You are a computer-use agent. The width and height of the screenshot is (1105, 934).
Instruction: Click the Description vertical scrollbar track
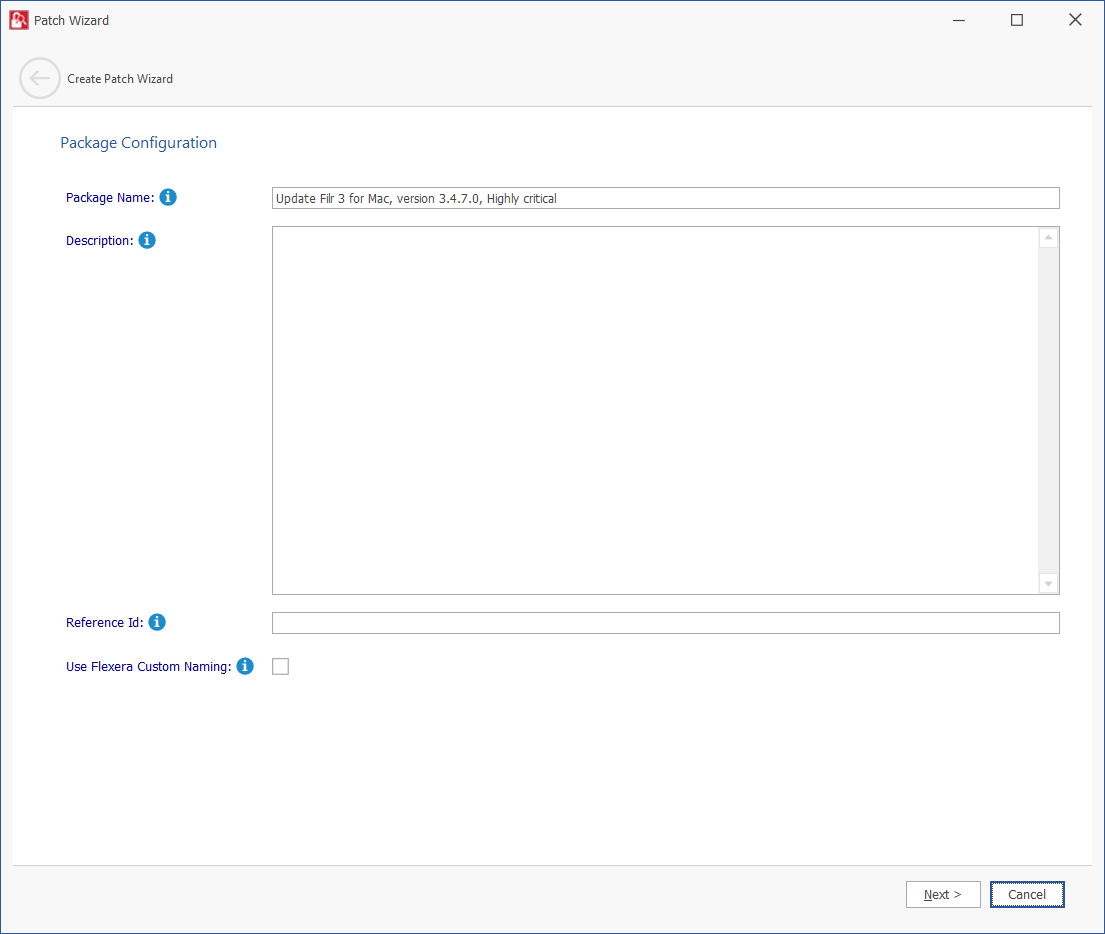(x=1048, y=410)
